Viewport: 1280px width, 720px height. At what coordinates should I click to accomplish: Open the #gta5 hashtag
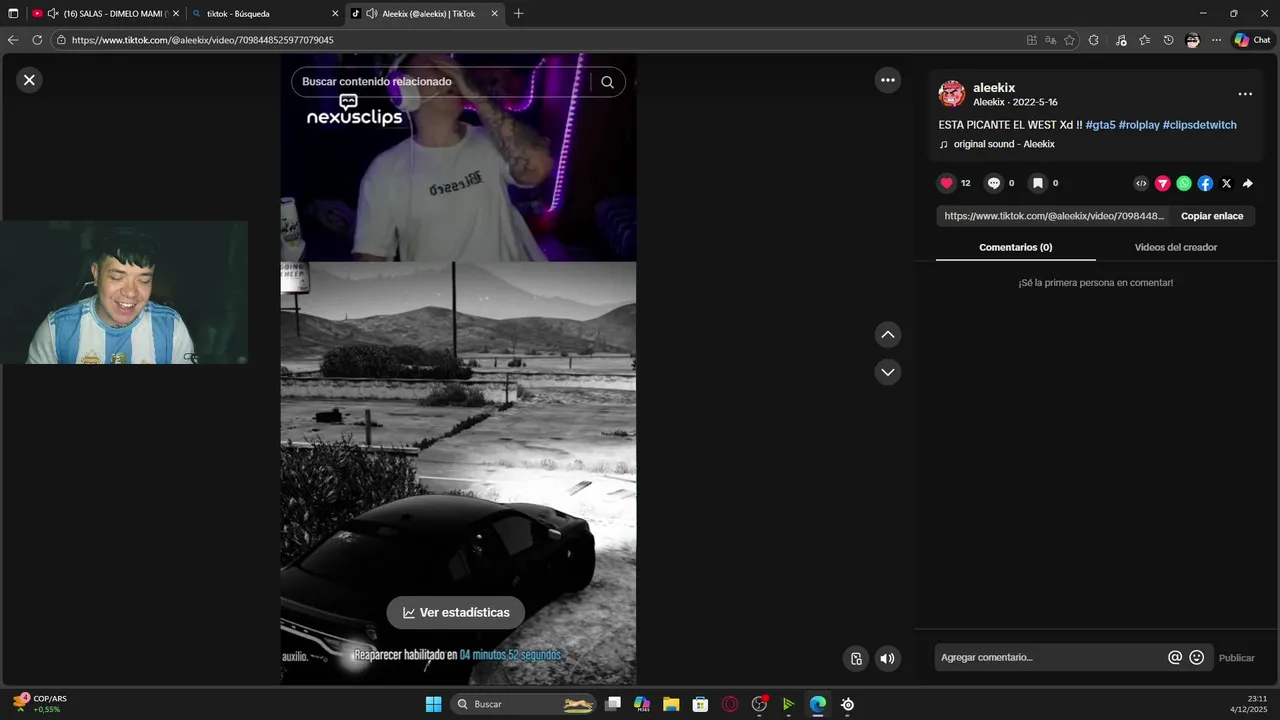1100,125
